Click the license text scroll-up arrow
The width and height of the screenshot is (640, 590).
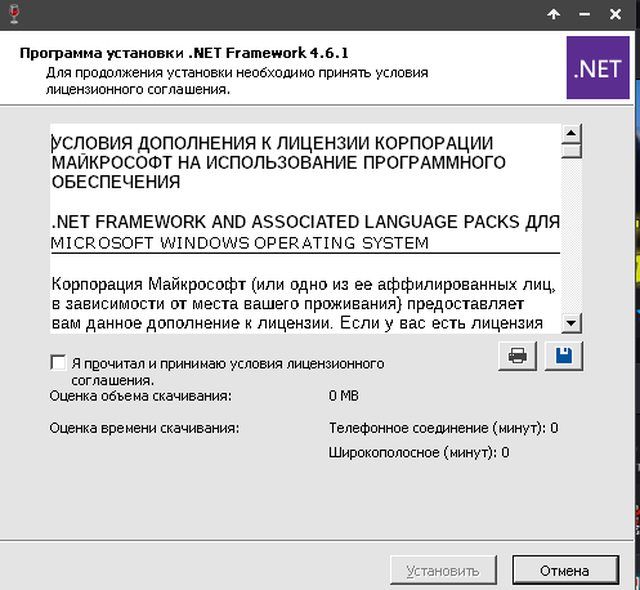tap(571, 133)
